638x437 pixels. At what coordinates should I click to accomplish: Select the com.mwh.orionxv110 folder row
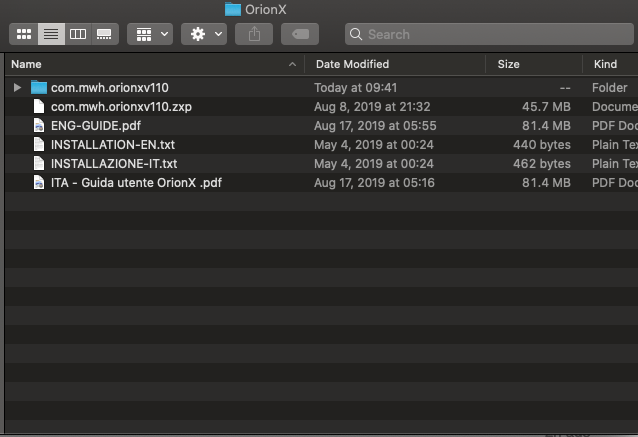click(x=321, y=87)
